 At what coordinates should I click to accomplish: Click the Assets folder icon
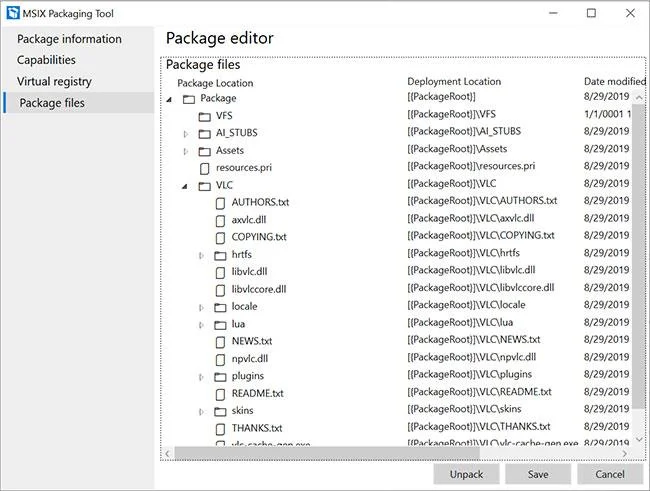point(204,151)
